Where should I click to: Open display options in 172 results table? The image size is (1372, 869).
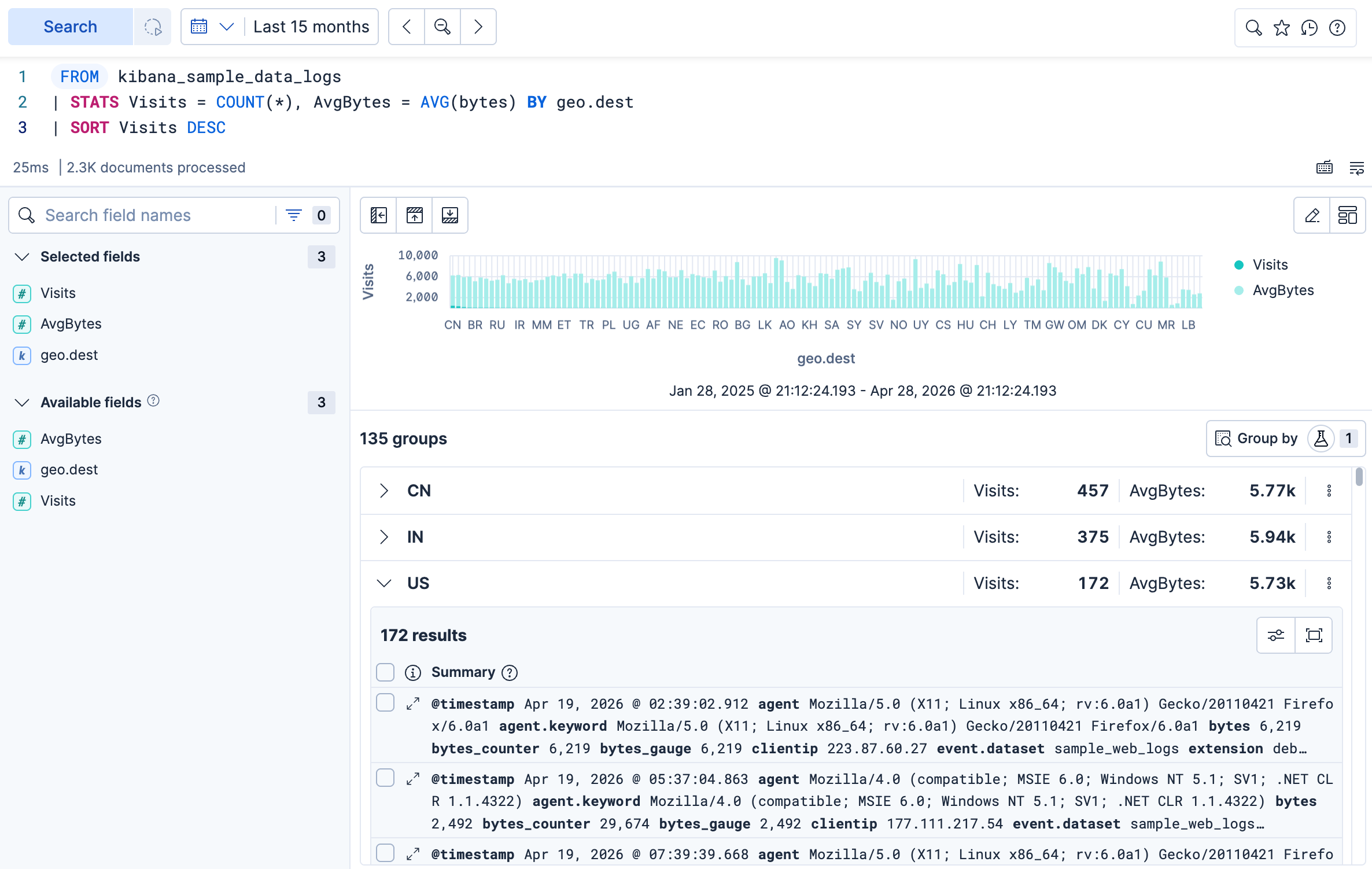tap(1276, 635)
